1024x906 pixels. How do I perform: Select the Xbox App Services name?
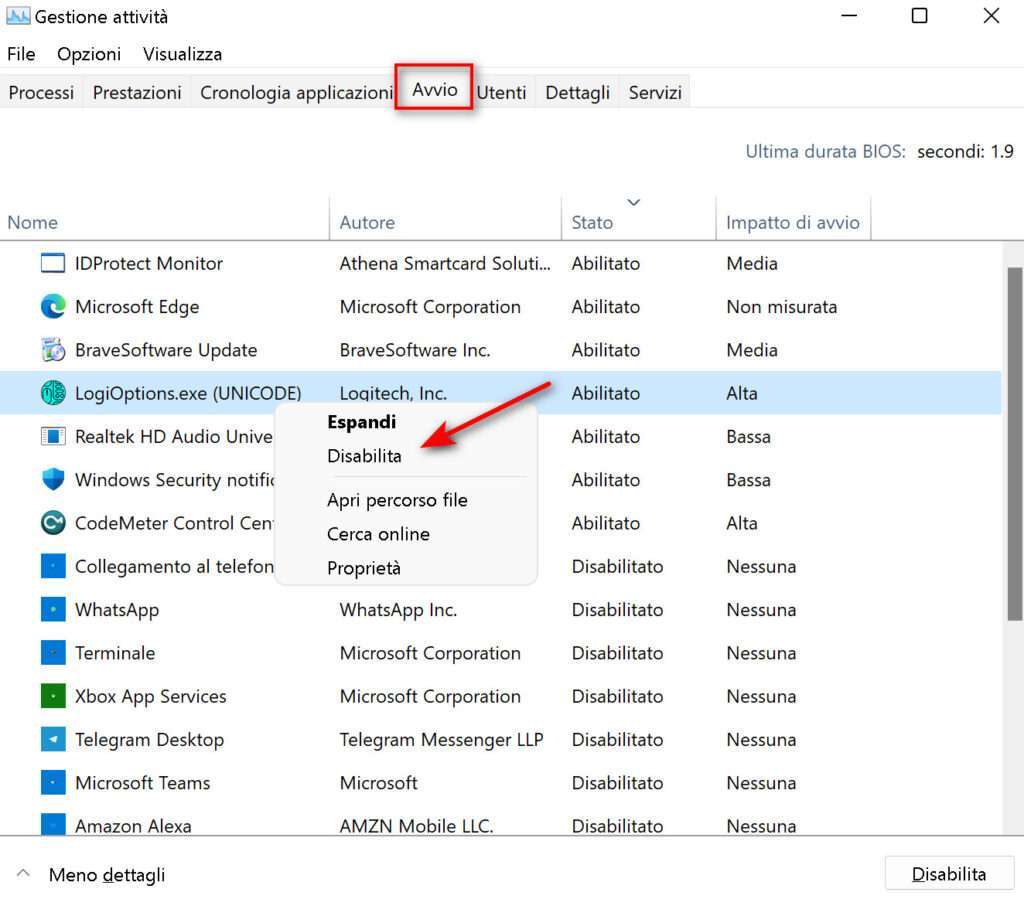point(151,696)
